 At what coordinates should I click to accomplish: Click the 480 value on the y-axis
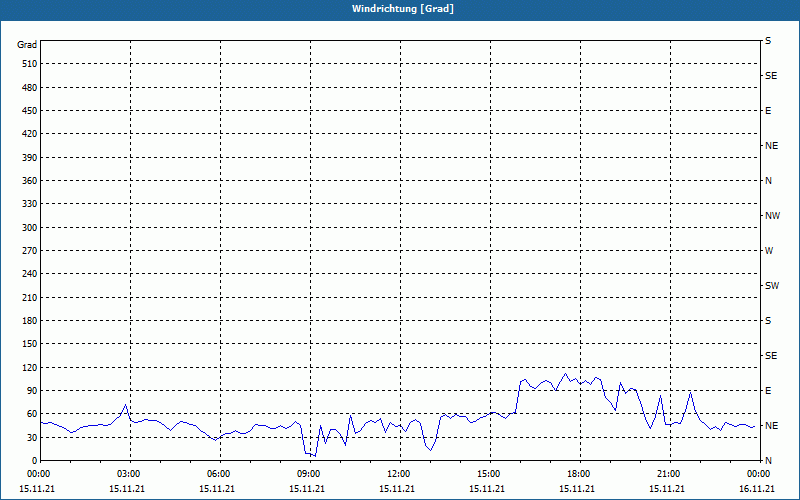(30, 88)
